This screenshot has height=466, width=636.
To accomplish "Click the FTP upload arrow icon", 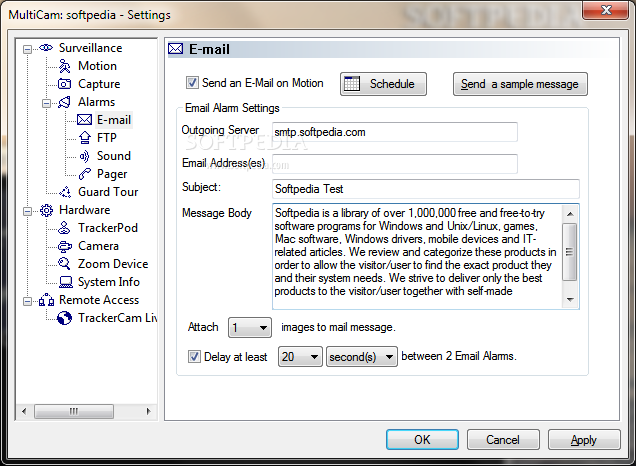I will 84,138.
